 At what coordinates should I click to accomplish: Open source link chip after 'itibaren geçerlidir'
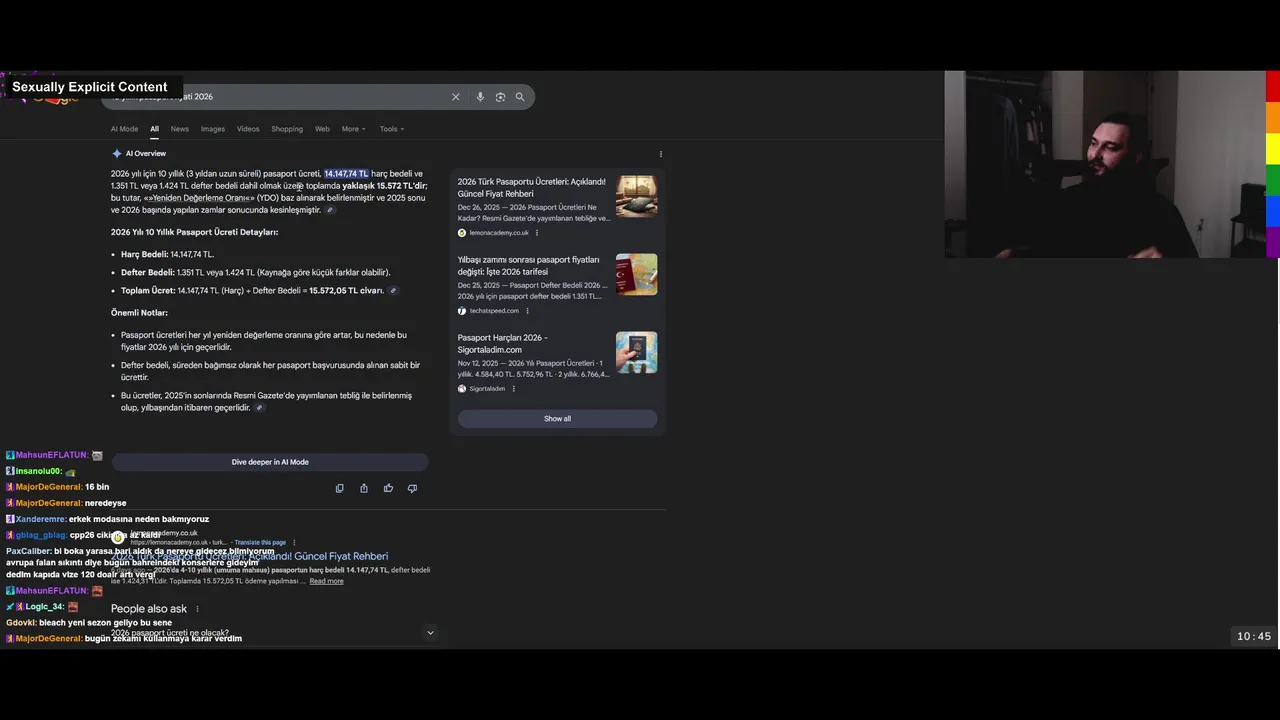click(x=260, y=408)
